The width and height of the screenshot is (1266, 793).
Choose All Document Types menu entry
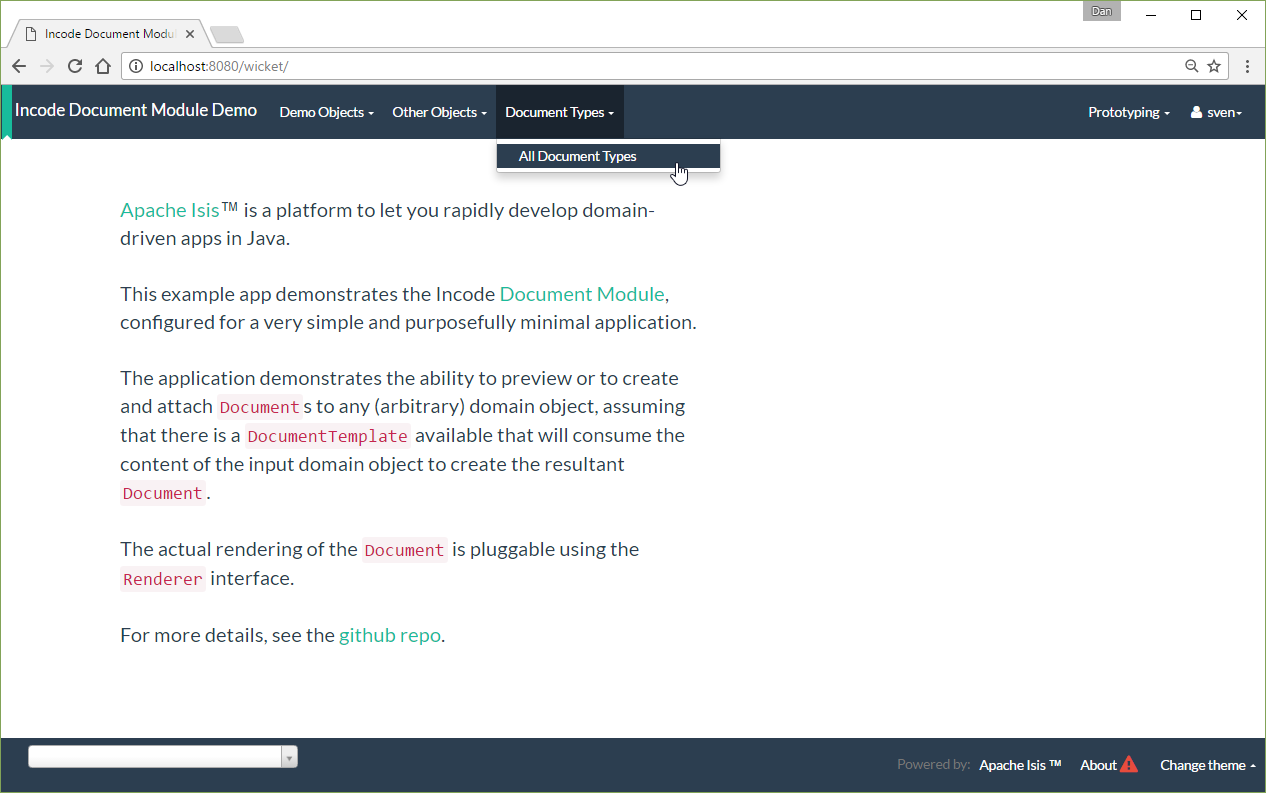click(x=608, y=156)
